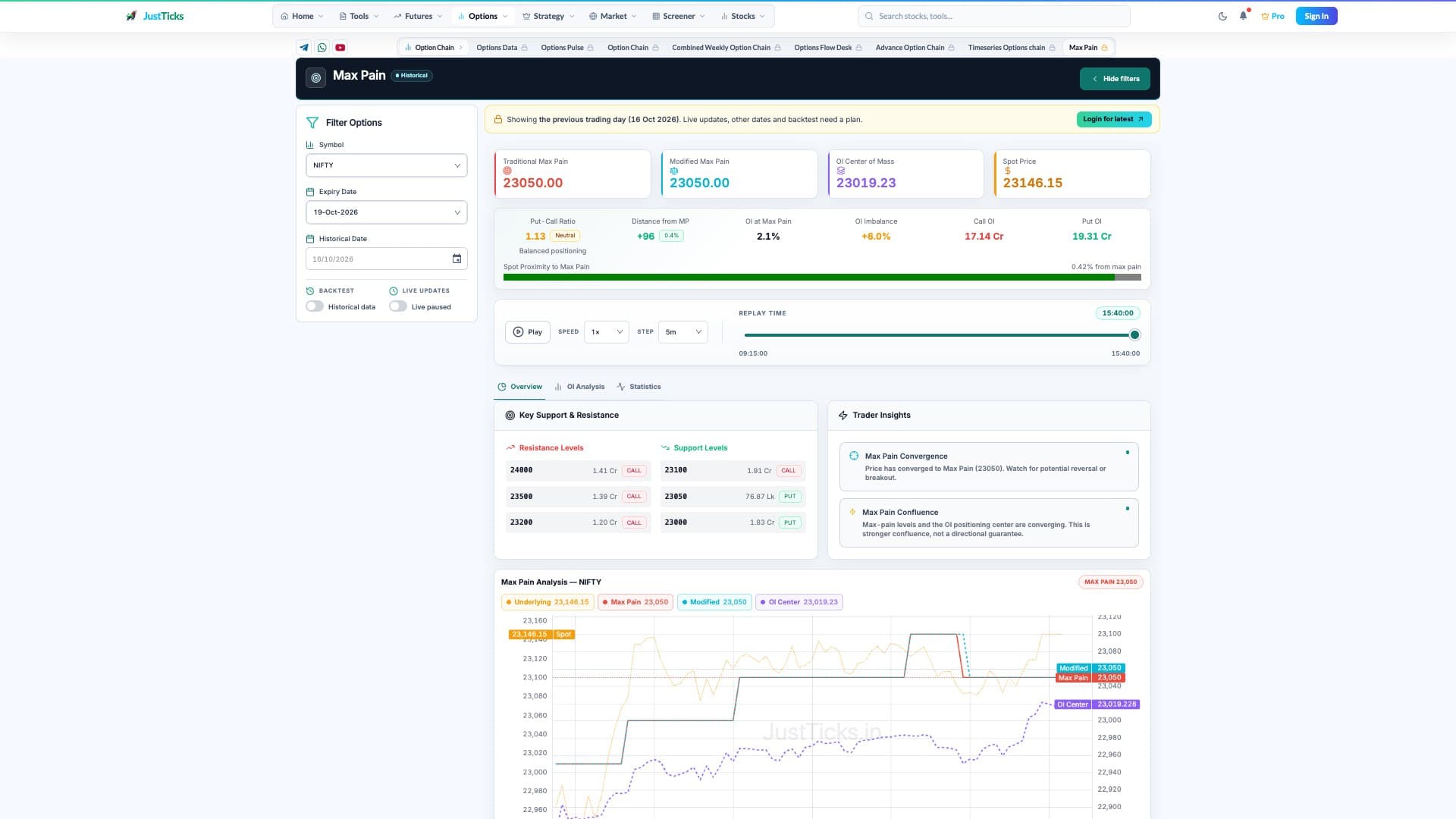Click the Historical Date input field
The image size is (1456, 819).
pyautogui.click(x=387, y=259)
